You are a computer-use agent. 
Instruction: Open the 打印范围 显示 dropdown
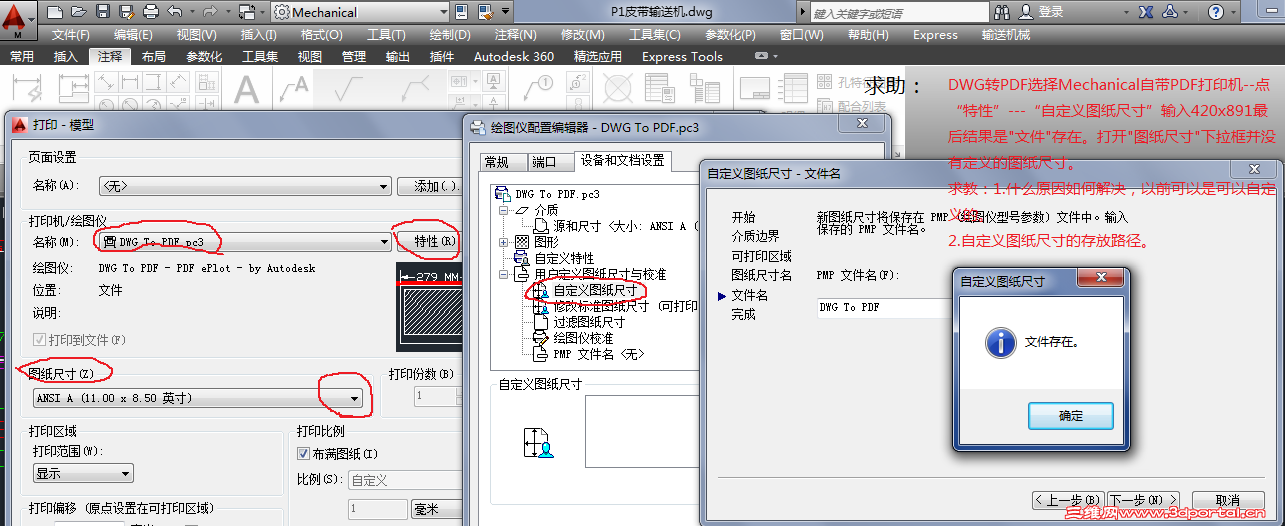[x=83, y=473]
